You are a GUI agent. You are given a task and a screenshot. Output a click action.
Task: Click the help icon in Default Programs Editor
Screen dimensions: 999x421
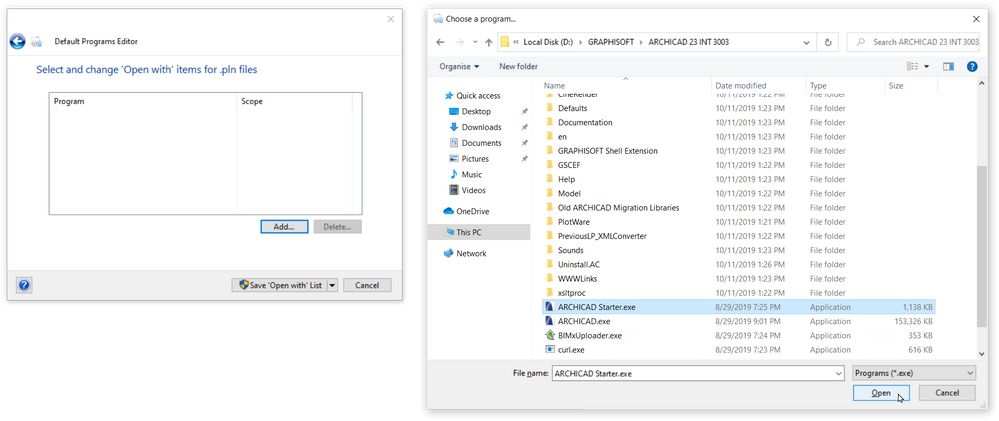[x=24, y=285]
